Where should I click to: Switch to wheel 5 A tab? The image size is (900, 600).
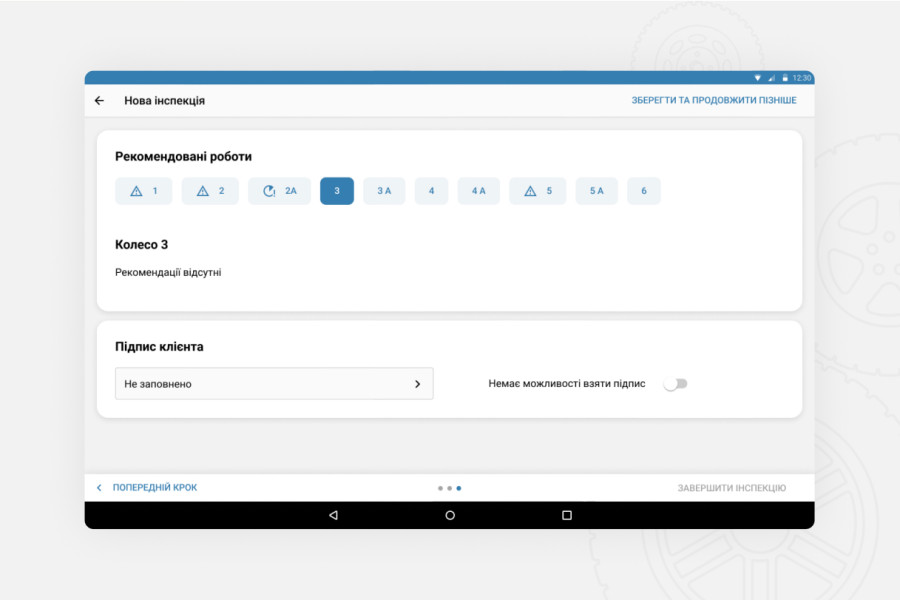coord(596,191)
